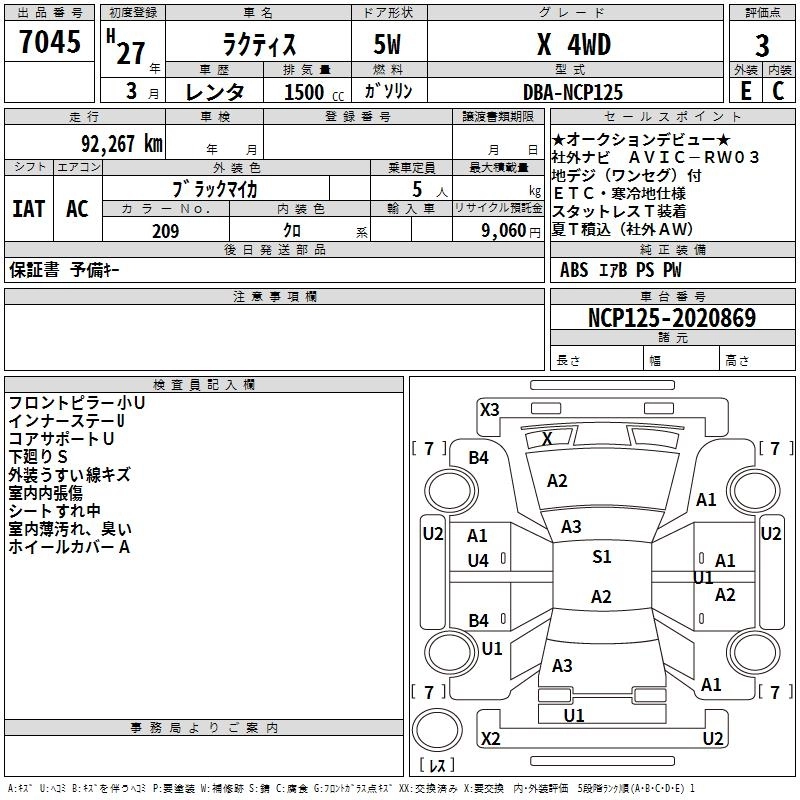This screenshot has height=800, width=800.
Task: Click the lot number 7045
Action: click(x=50, y=43)
